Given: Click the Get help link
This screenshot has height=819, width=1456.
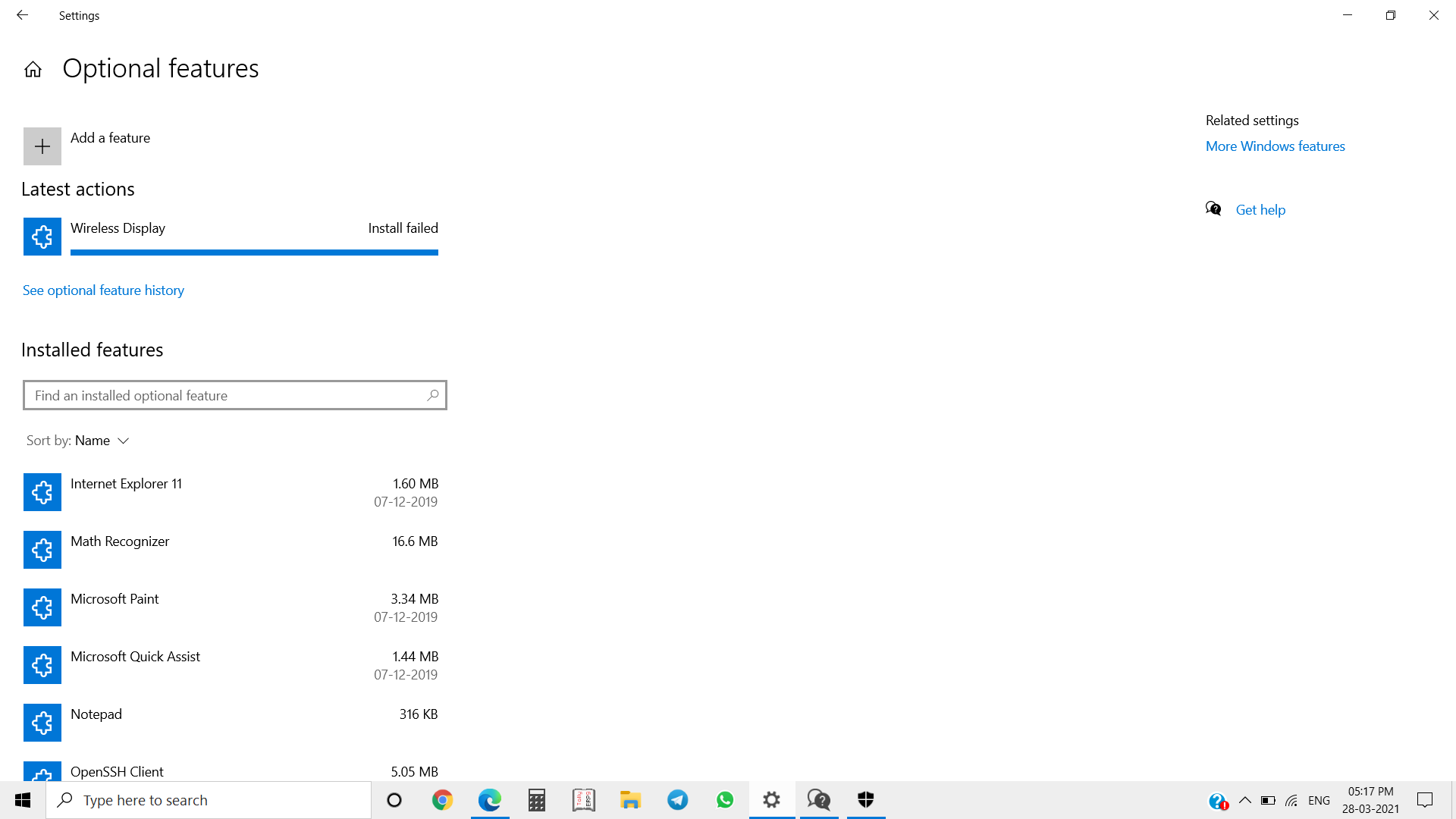Looking at the screenshot, I should click(x=1260, y=210).
